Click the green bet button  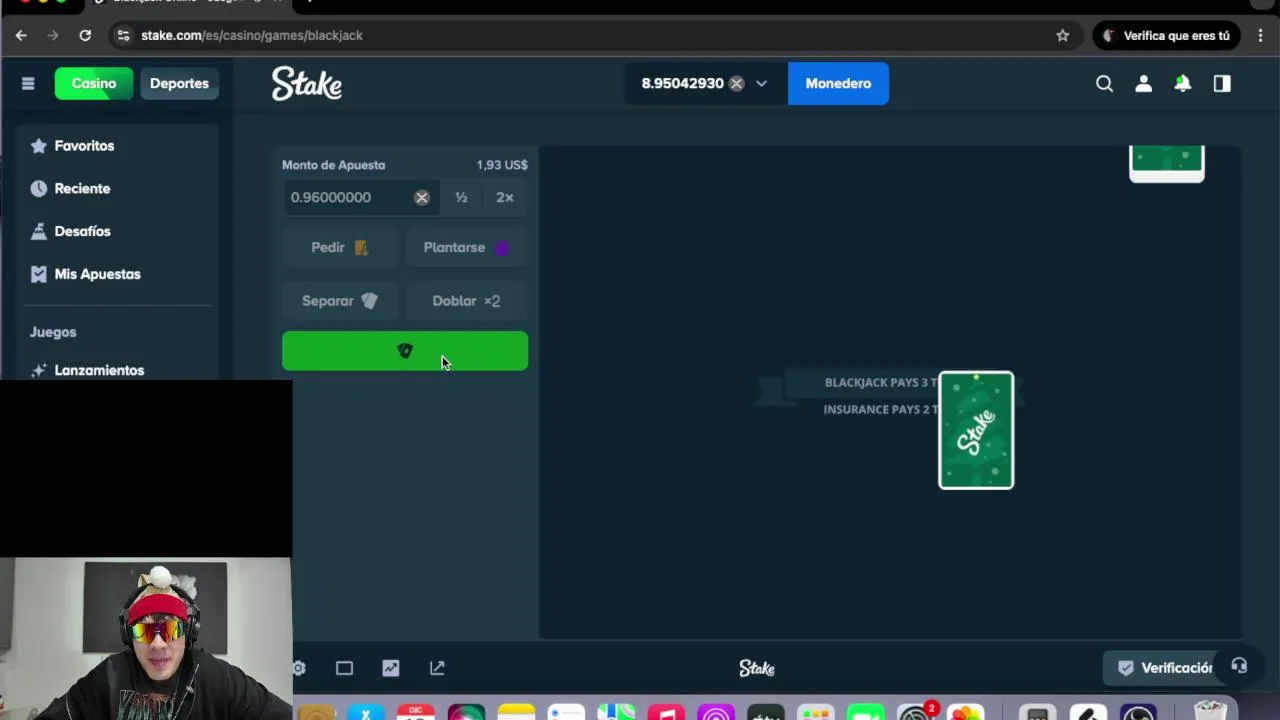click(405, 351)
